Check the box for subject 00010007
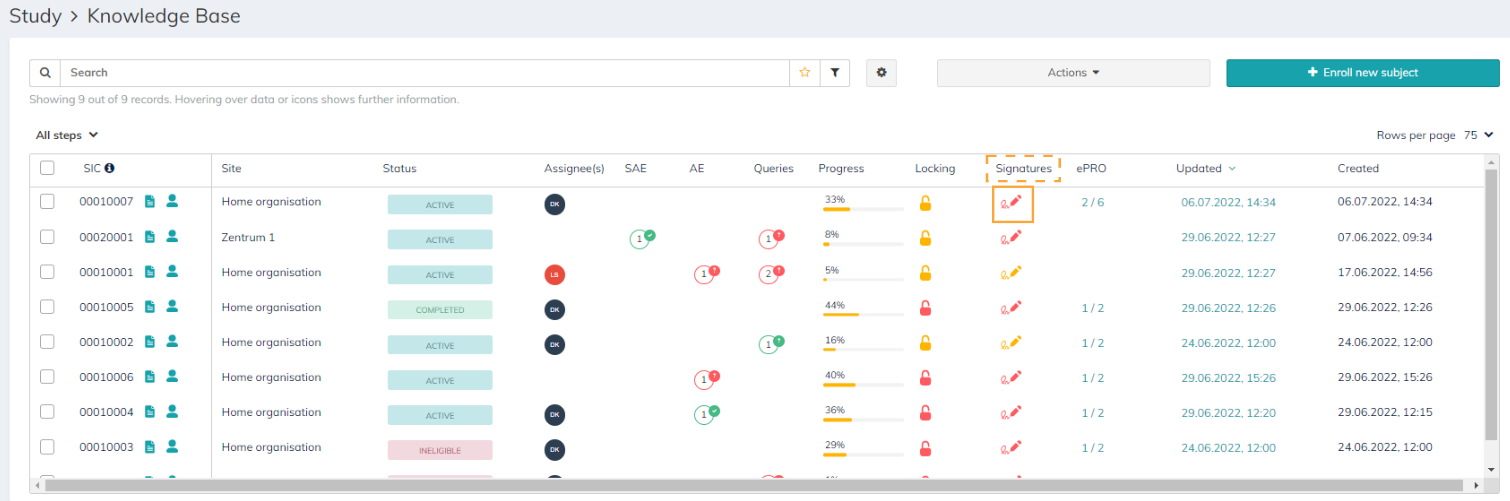 (x=47, y=202)
